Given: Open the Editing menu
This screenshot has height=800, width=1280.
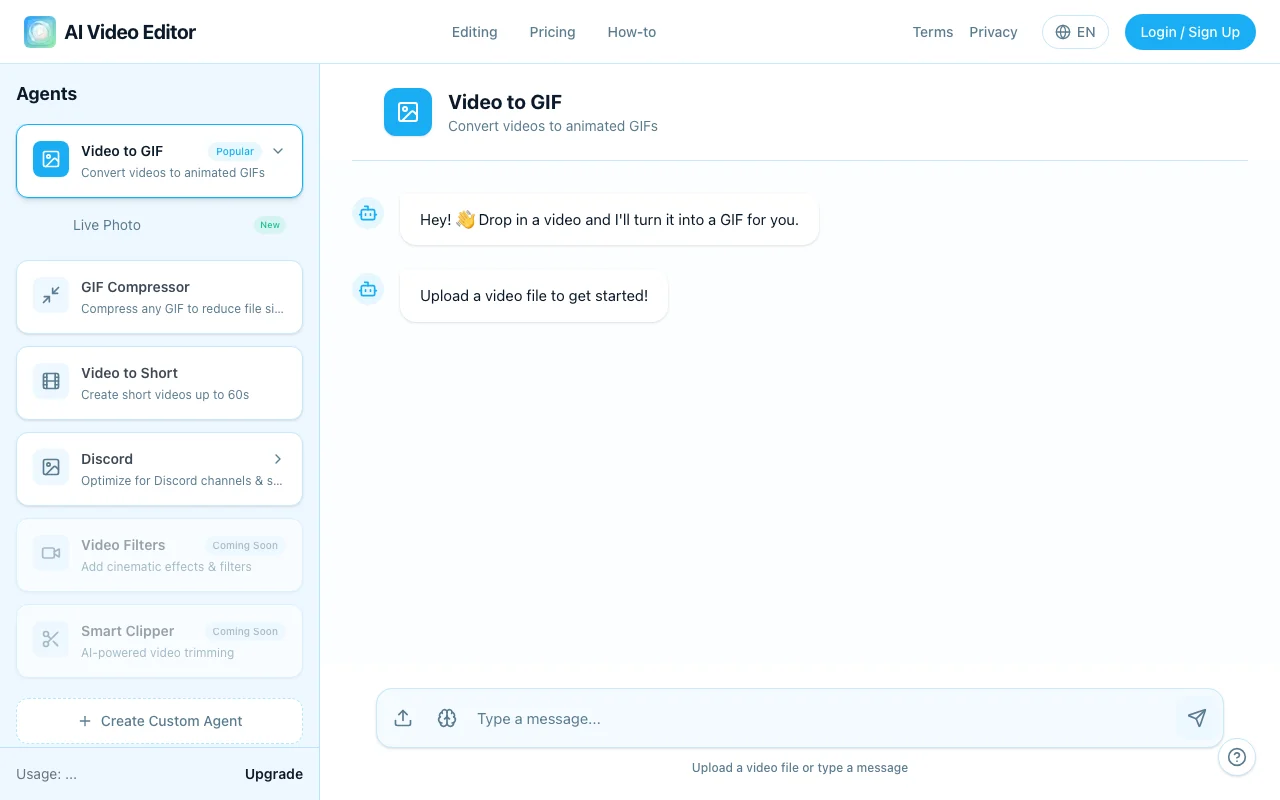Looking at the screenshot, I should point(474,32).
